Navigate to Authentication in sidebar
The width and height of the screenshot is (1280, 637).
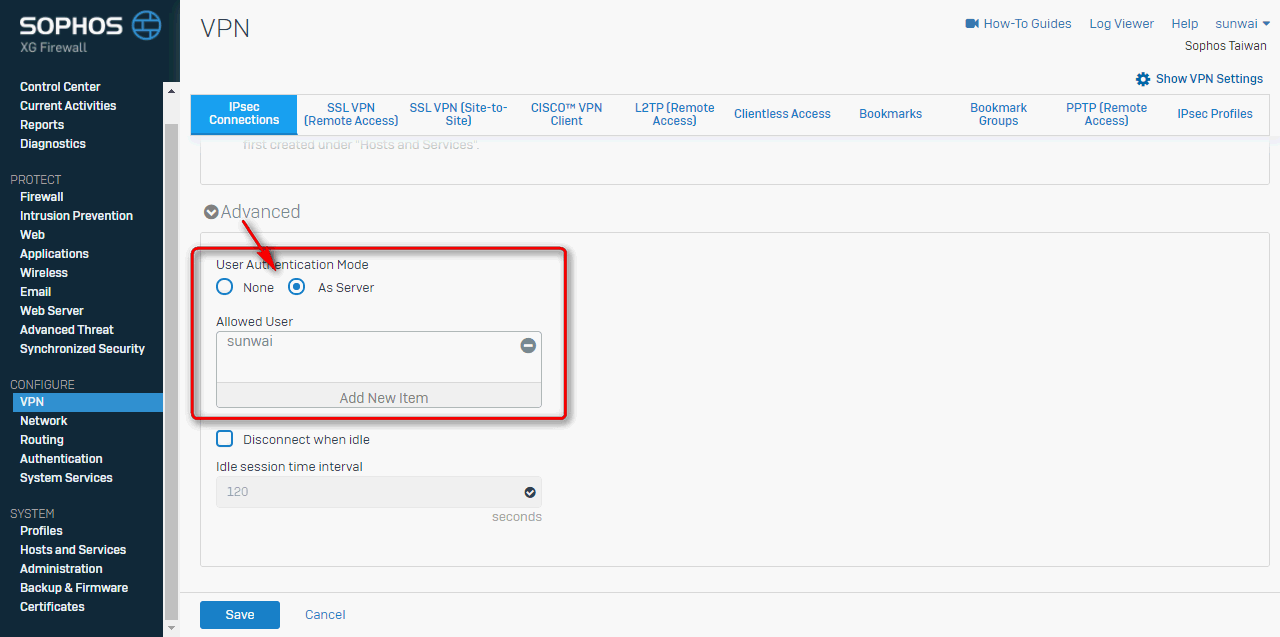coord(61,459)
